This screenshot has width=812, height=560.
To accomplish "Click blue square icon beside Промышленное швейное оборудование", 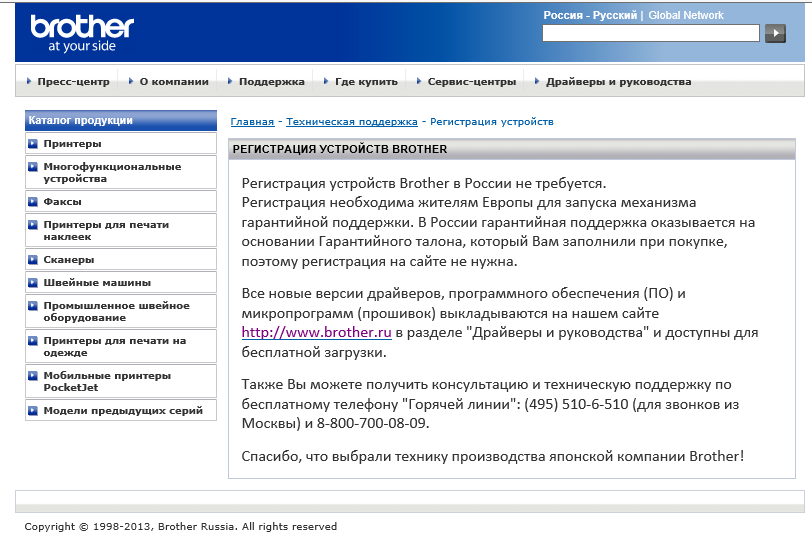I will [33, 305].
